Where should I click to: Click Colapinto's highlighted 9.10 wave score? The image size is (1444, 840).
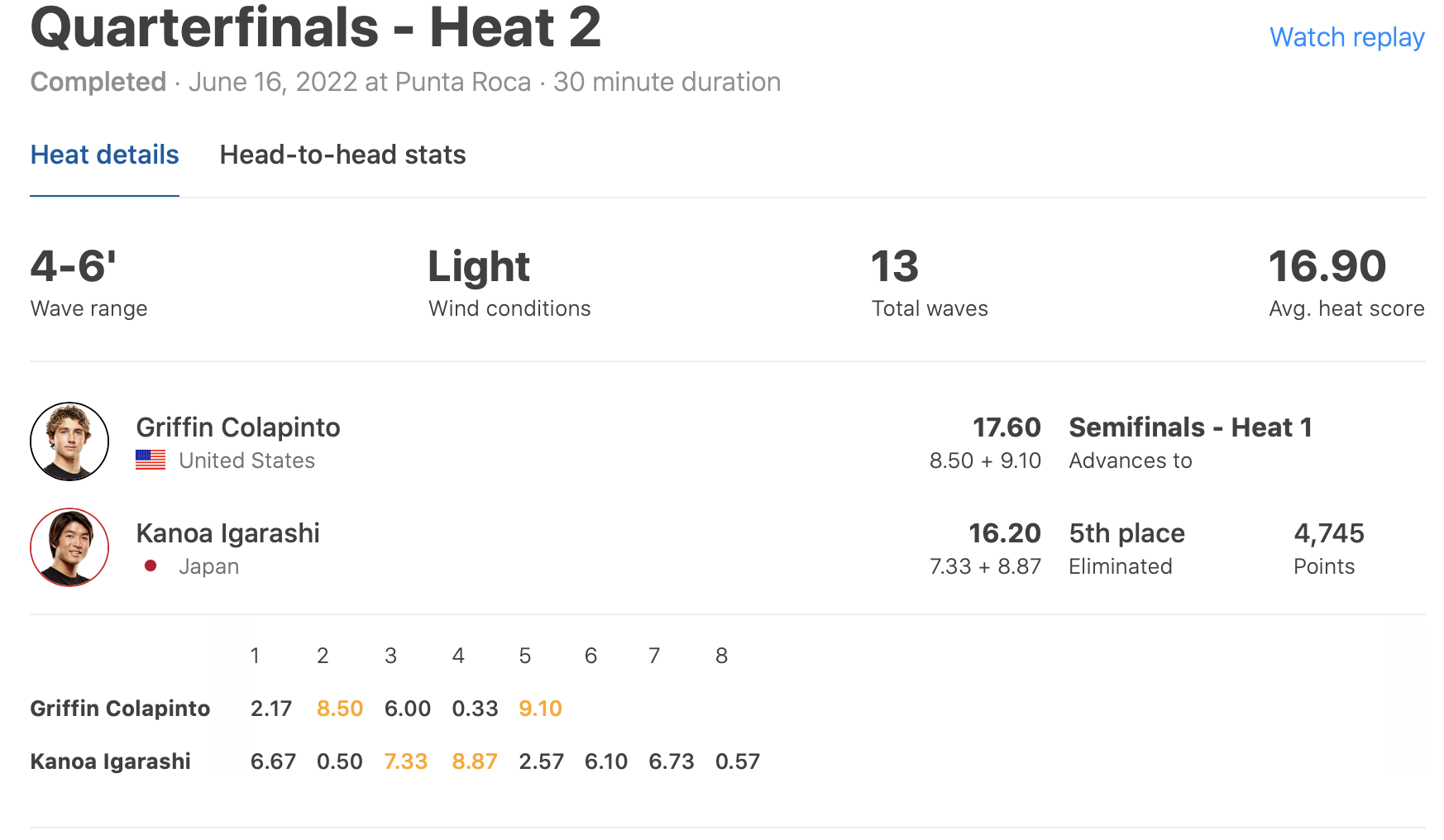point(540,709)
